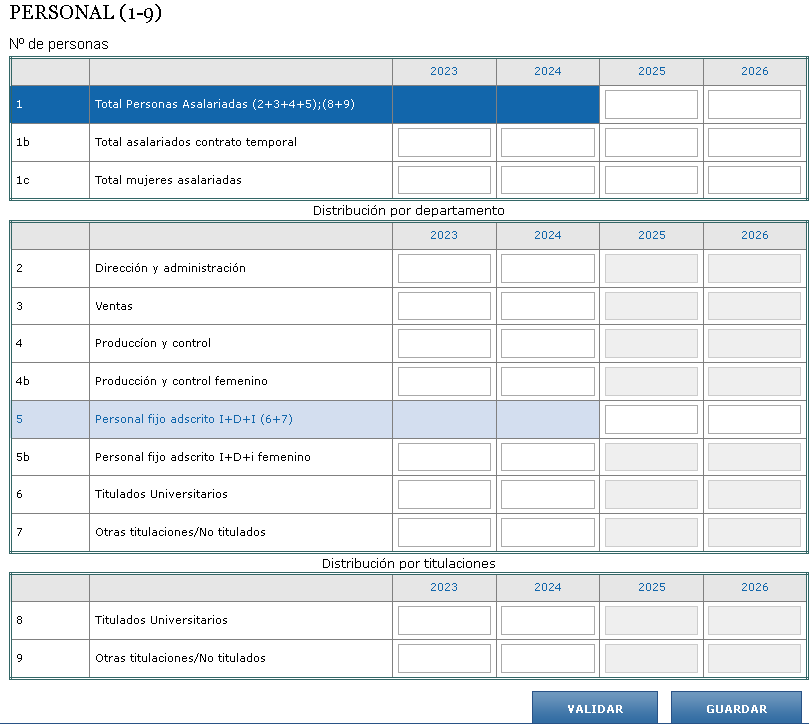Focus 2023 field in row 4 Produccíon y control
This screenshot has width=809, height=724.
(444, 344)
